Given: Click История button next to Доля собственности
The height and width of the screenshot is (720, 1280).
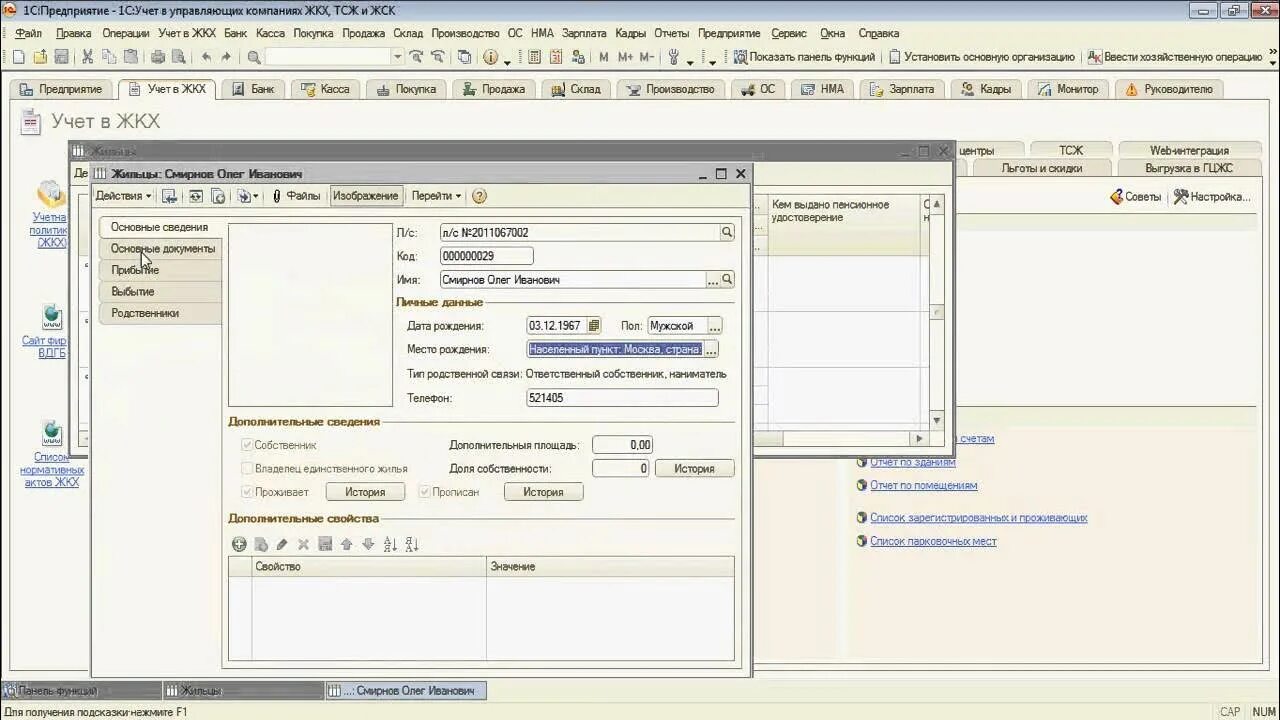Looking at the screenshot, I should 694,468.
